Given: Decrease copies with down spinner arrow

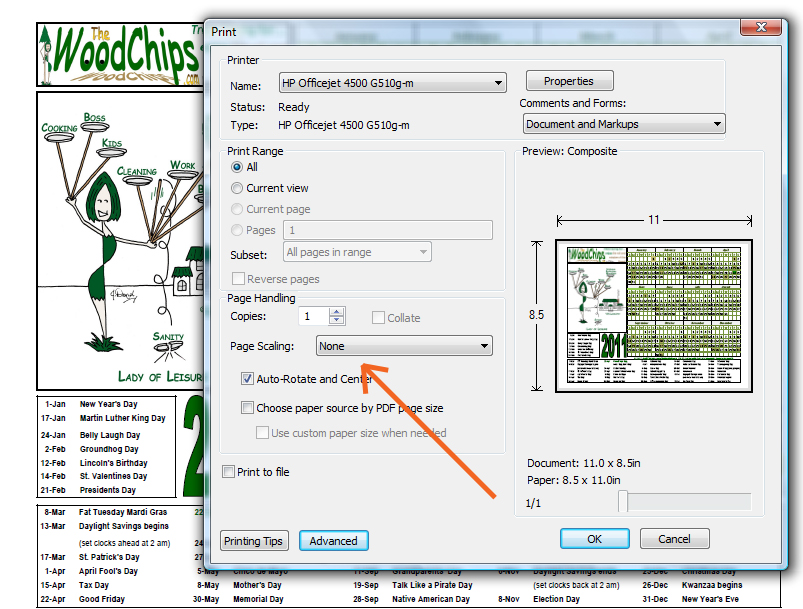Looking at the screenshot, I should point(336,321).
